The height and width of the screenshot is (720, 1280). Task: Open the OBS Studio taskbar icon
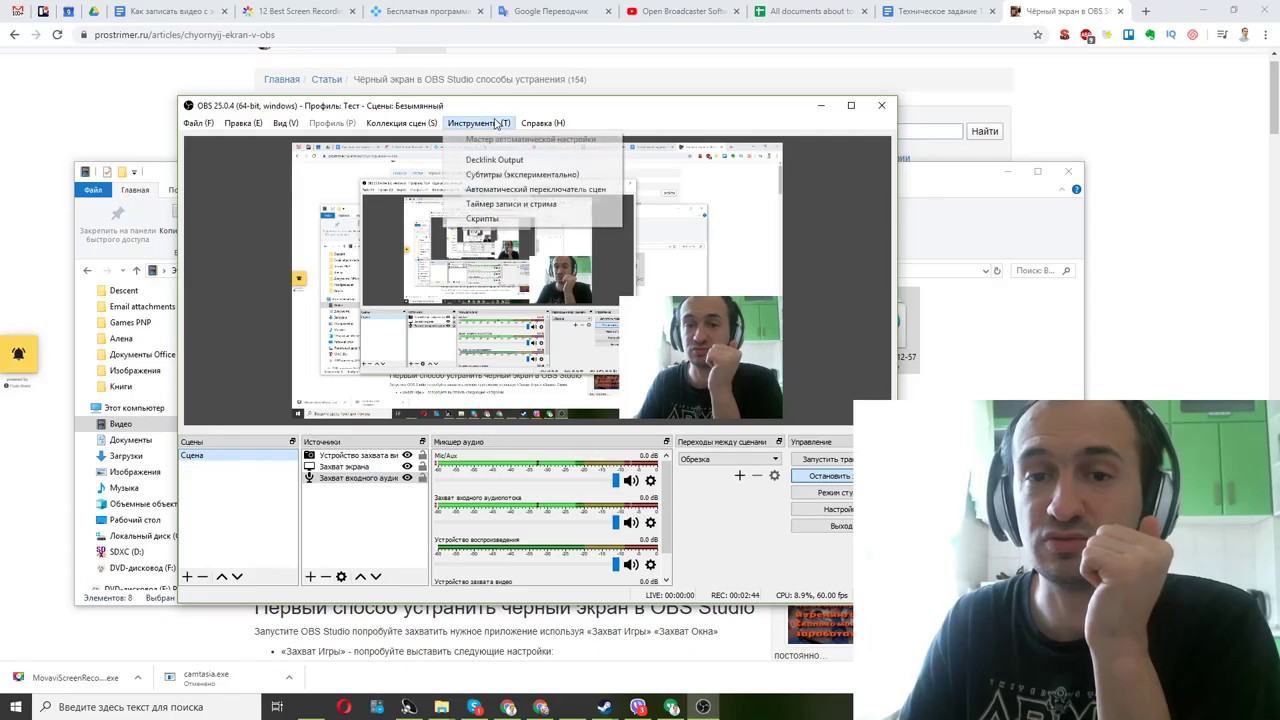pyautogui.click(x=703, y=707)
